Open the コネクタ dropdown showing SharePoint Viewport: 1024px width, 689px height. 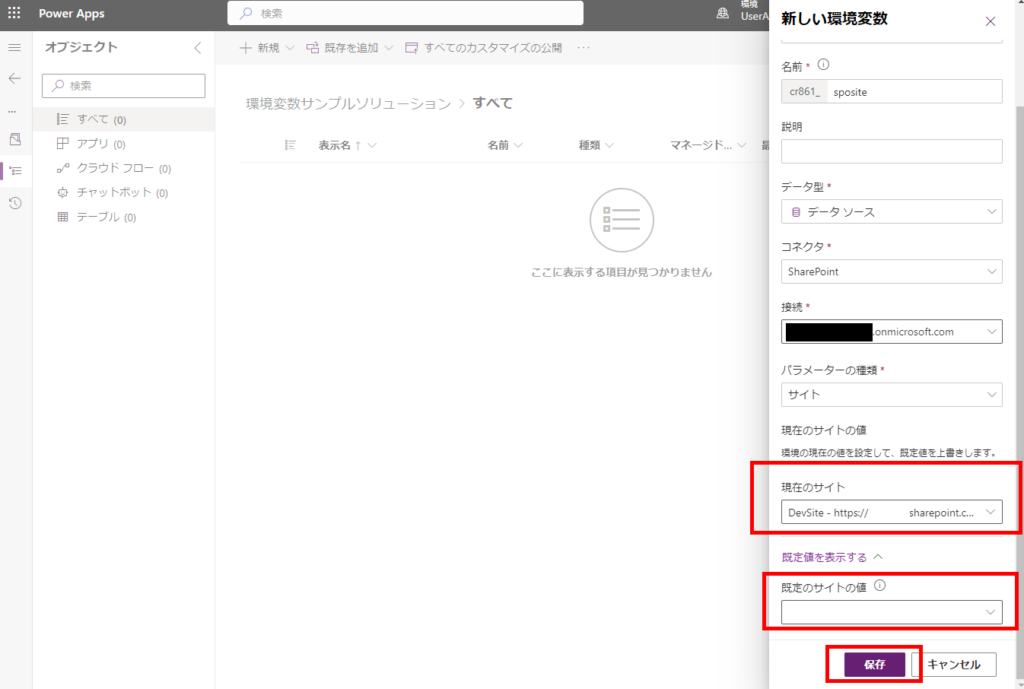(x=891, y=272)
